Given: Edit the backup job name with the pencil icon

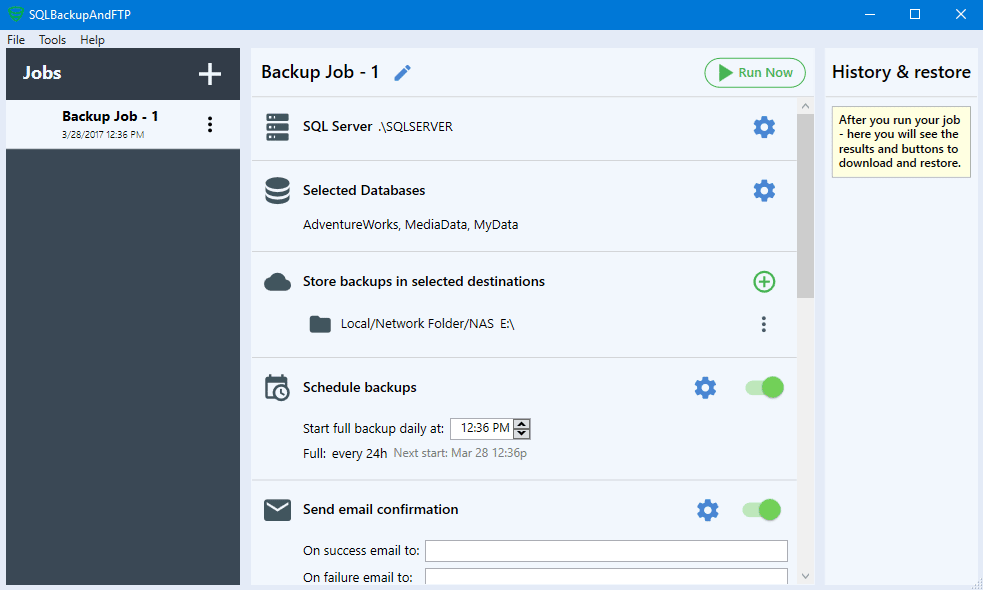Looking at the screenshot, I should pos(403,72).
